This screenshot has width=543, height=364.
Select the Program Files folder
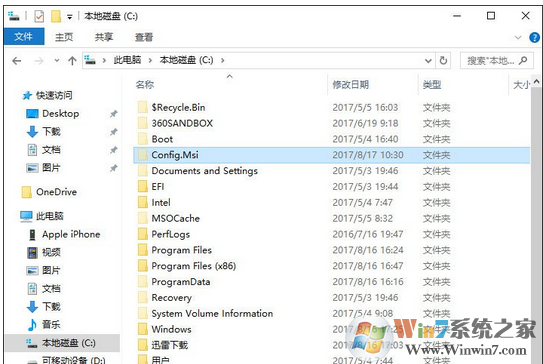pos(181,250)
